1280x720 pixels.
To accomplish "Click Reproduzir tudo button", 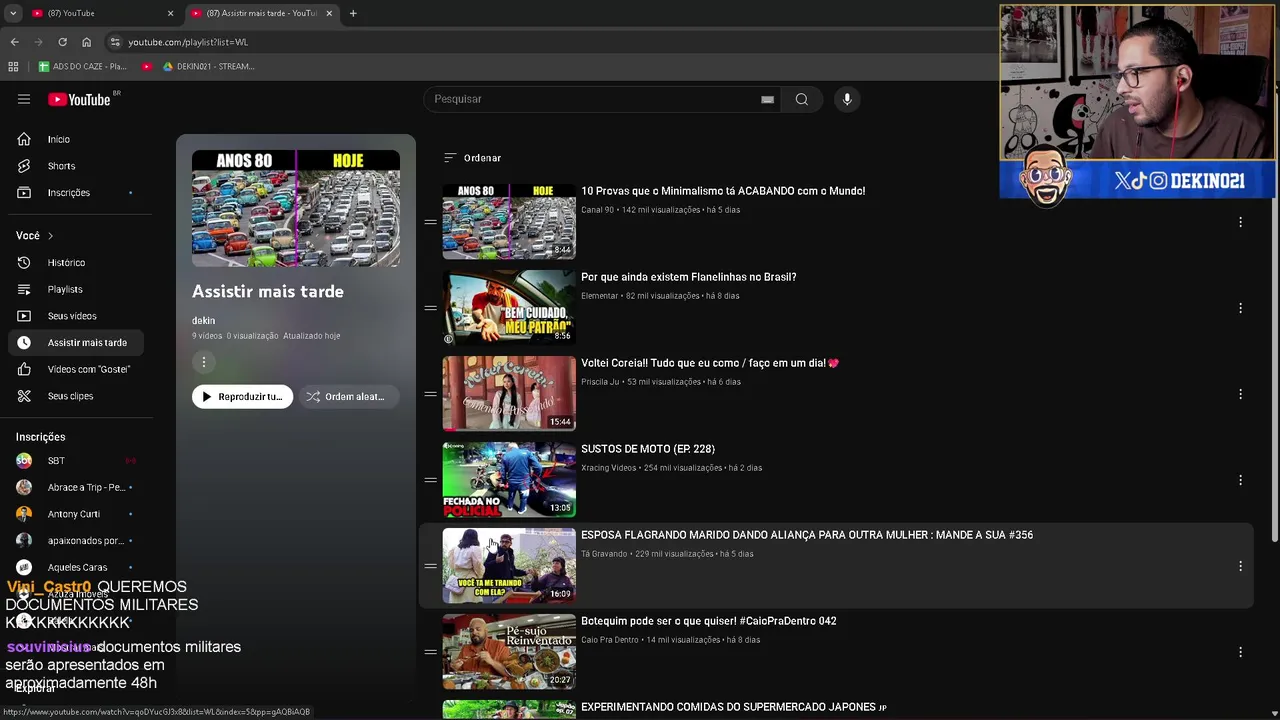I will coord(242,397).
